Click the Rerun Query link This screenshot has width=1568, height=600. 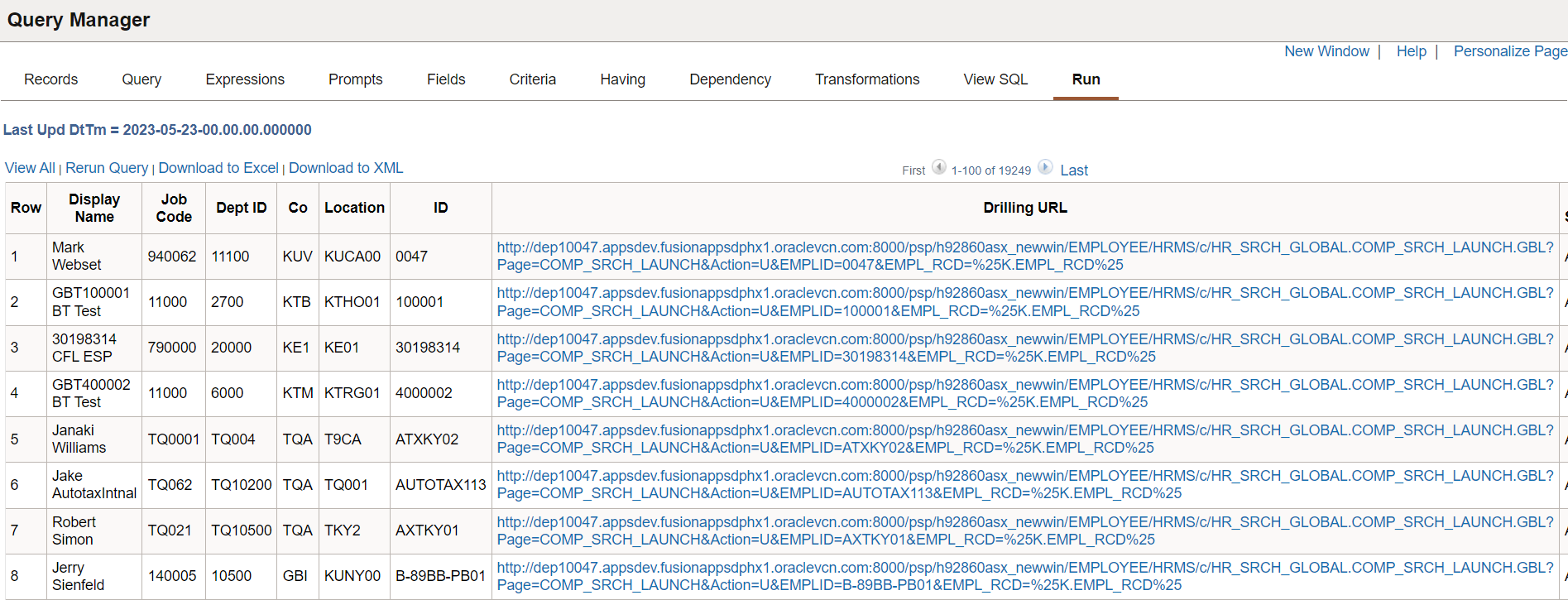[107, 168]
